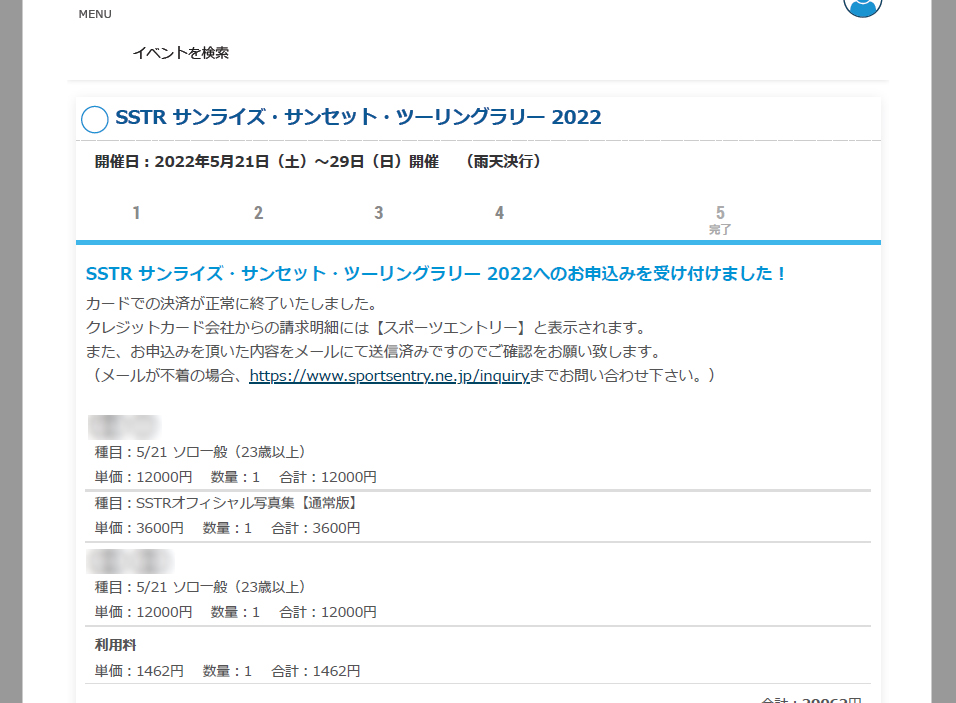The image size is (956, 703).
Task: Click the イベントを検索 search link
Action: [180, 53]
